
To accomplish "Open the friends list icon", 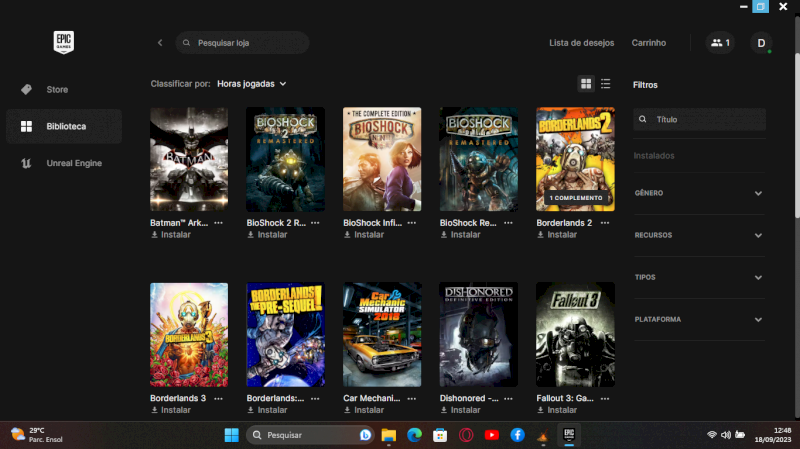I will [719, 43].
